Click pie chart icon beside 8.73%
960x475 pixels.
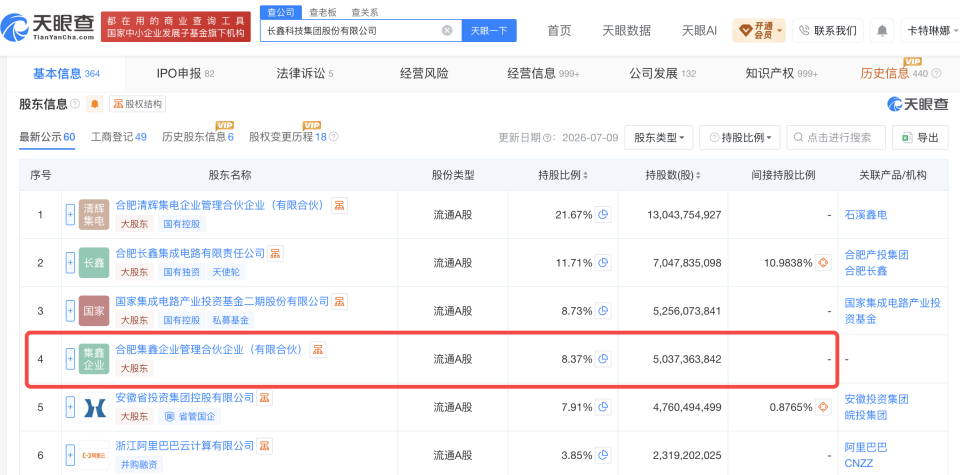tap(604, 310)
